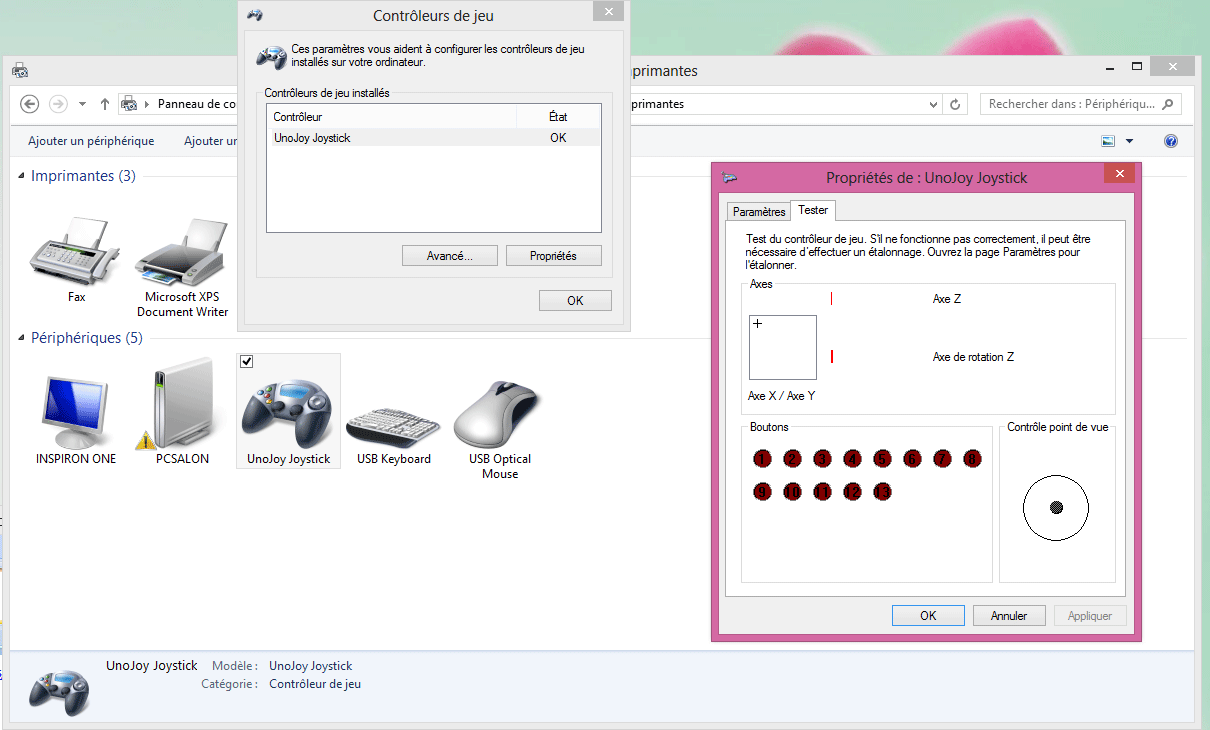Screen dimensions: 1210x730
Task: Uncheck the UnoJoy Joystick checkbox
Action: (247, 362)
